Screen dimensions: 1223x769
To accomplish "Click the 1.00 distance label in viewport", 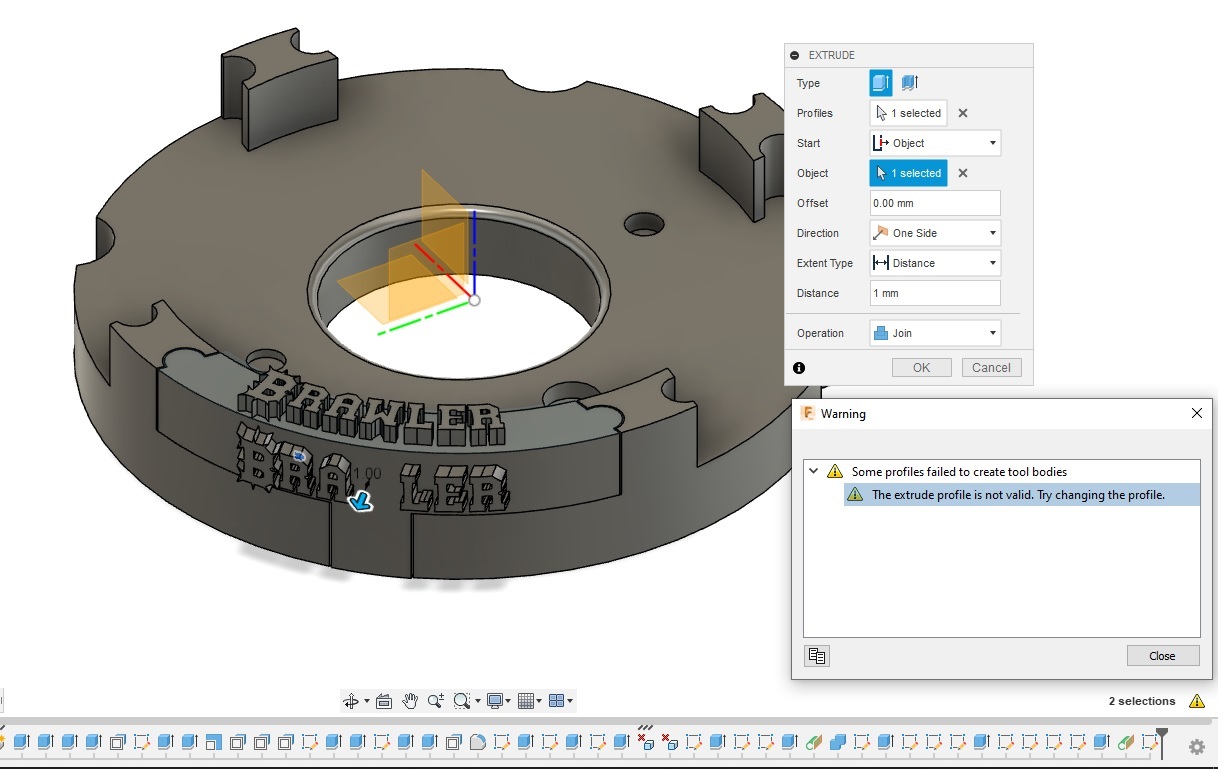I will tap(368, 474).
